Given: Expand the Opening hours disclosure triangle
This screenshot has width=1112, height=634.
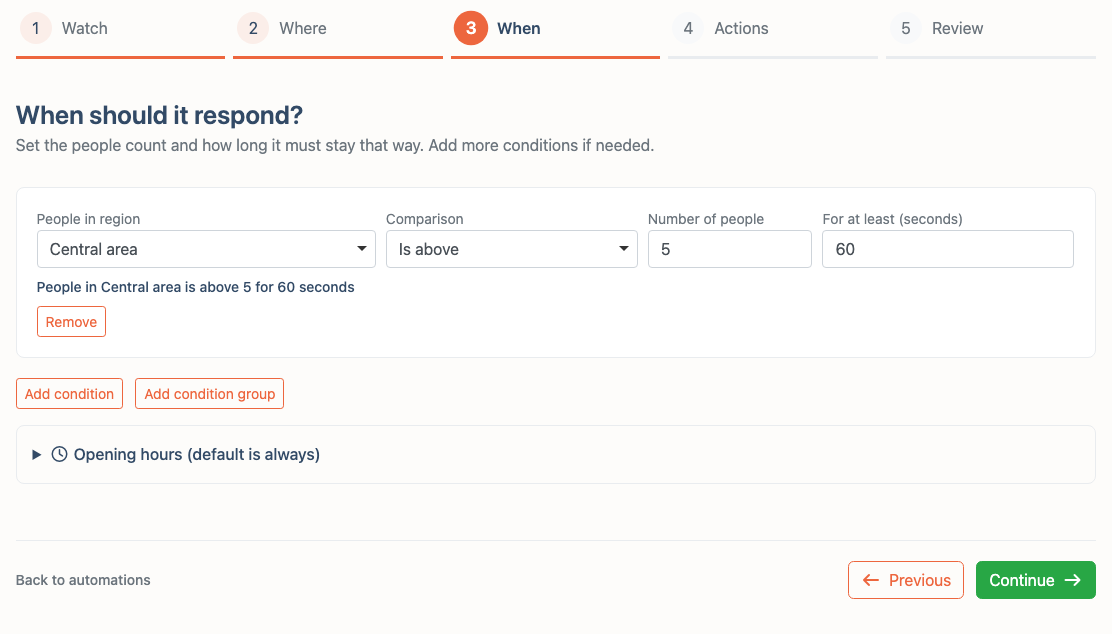Looking at the screenshot, I should pos(36,455).
